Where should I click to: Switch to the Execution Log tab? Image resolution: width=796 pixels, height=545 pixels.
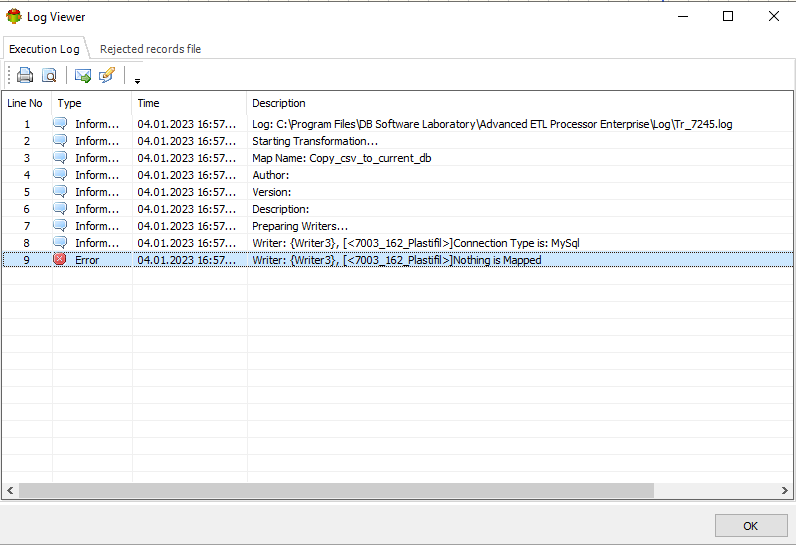pyautogui.click(x=44, y=49)
